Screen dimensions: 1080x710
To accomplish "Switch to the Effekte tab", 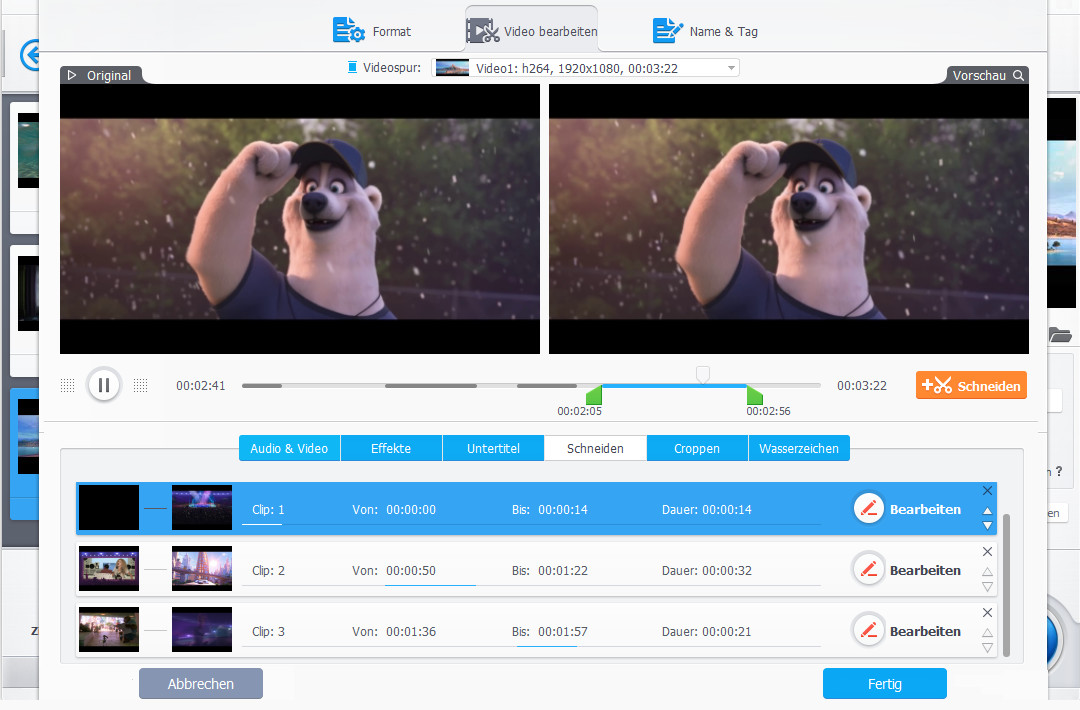I will tap(391, 448).
